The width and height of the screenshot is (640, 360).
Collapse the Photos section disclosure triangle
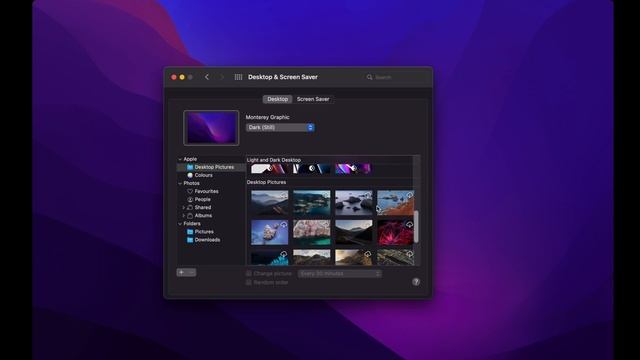pos(180,183)
